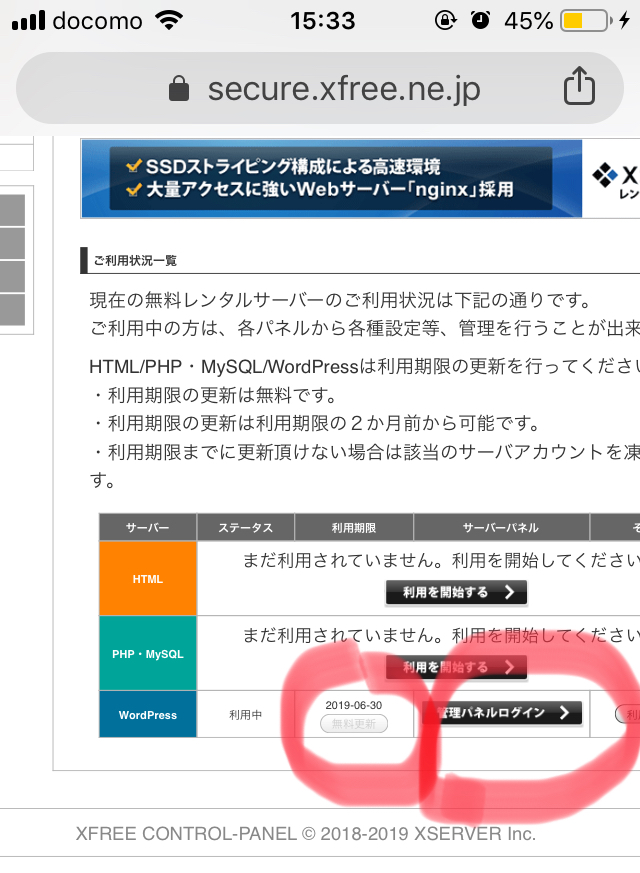Tap the secure.xfree.ne.jp address field

320,88
